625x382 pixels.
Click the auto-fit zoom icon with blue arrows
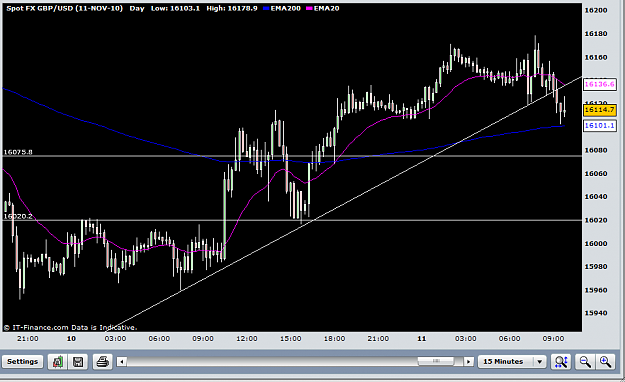coord(561,362)
